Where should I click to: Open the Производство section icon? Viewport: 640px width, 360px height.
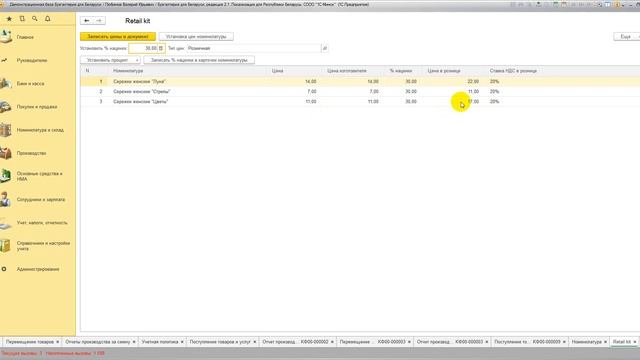(x=6, y=153)
